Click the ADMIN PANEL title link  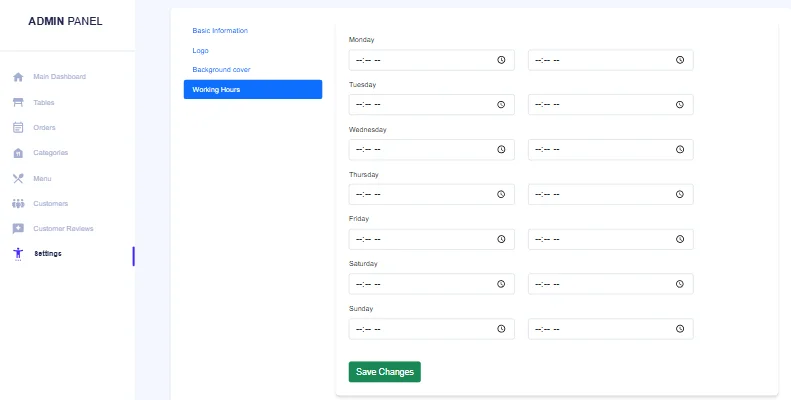[65, 21]
